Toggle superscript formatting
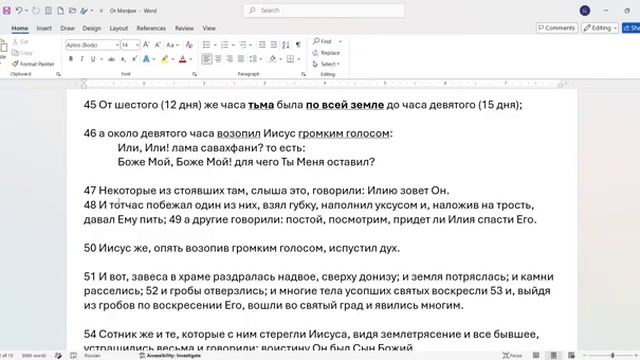This screenshot has width=640, height=360. pos(134,59)
